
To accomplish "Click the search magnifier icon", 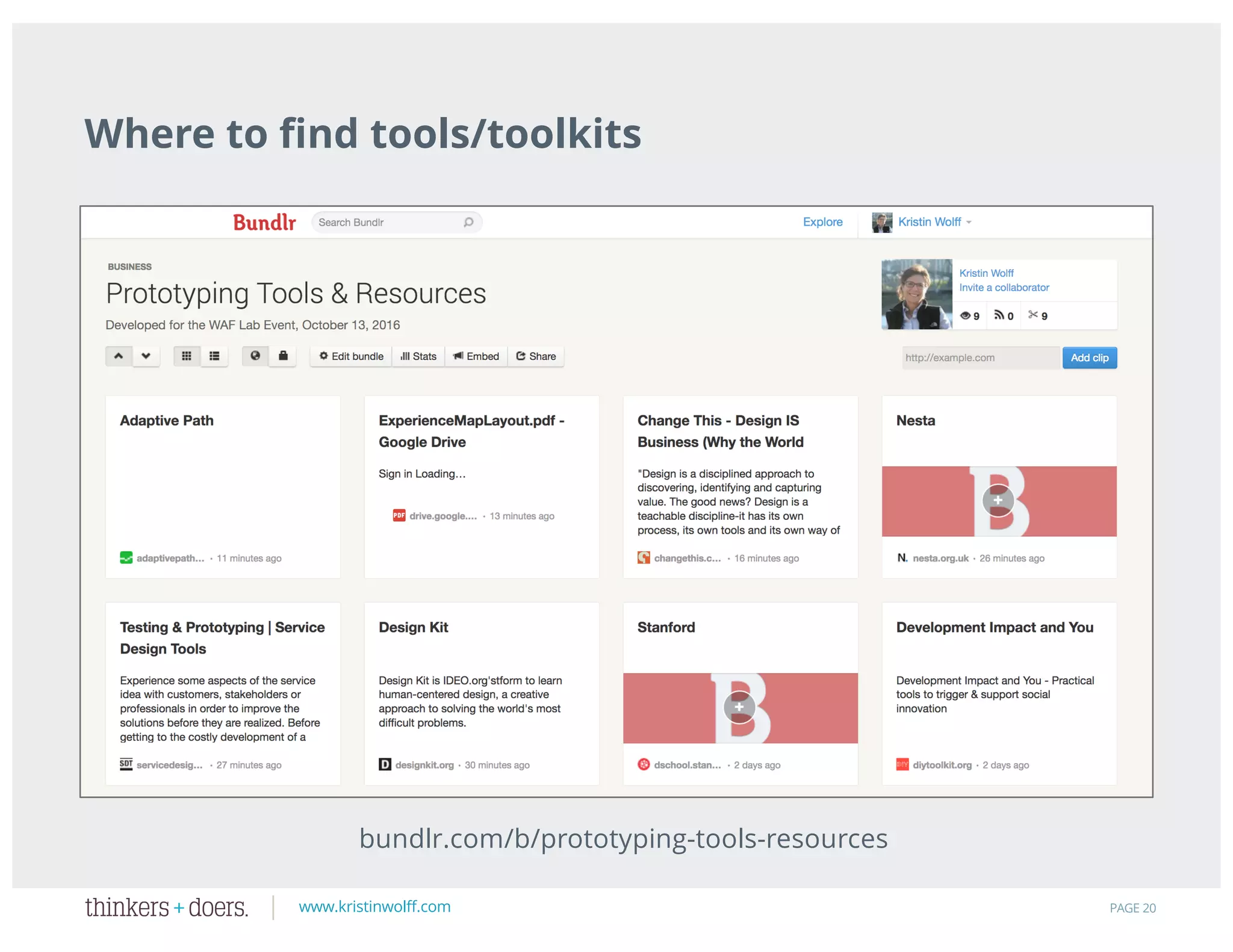I will (x=468, y=222).
